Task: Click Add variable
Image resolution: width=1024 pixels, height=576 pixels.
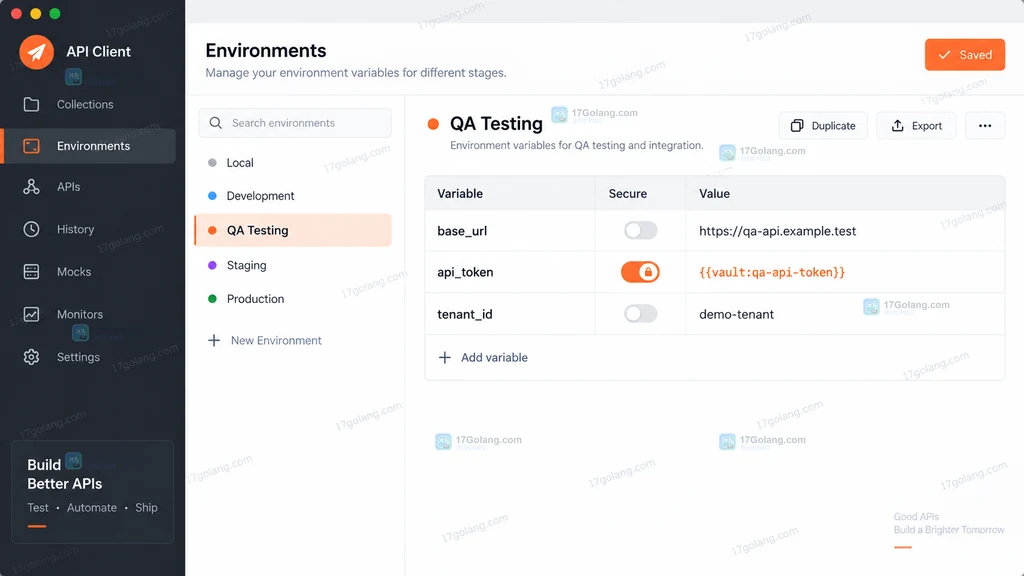Action: point(494,357)
